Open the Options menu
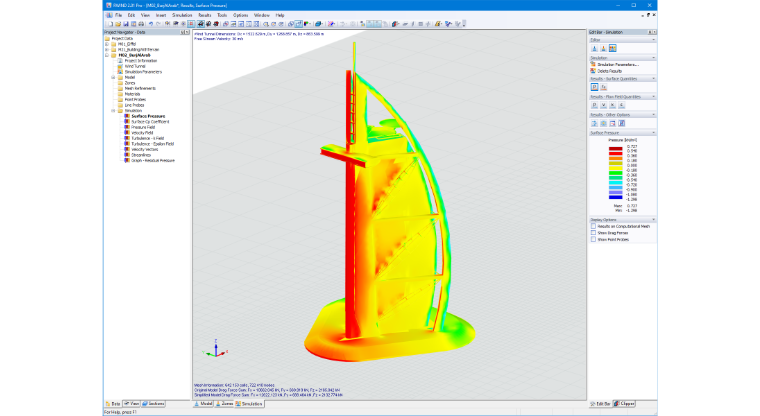Viewport: 760px width, 416px height. (240, 16)
